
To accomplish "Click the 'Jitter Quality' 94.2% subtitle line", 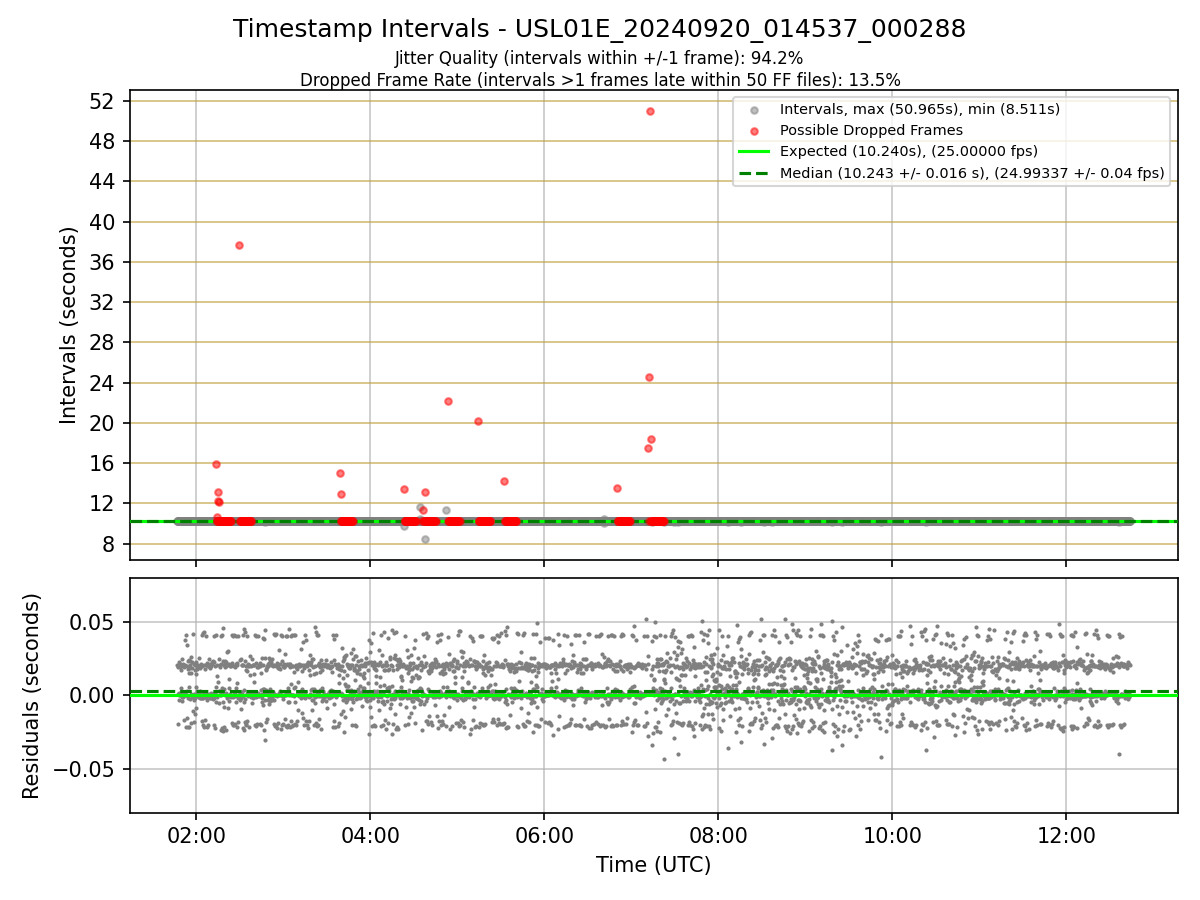I will coord(599,58).
